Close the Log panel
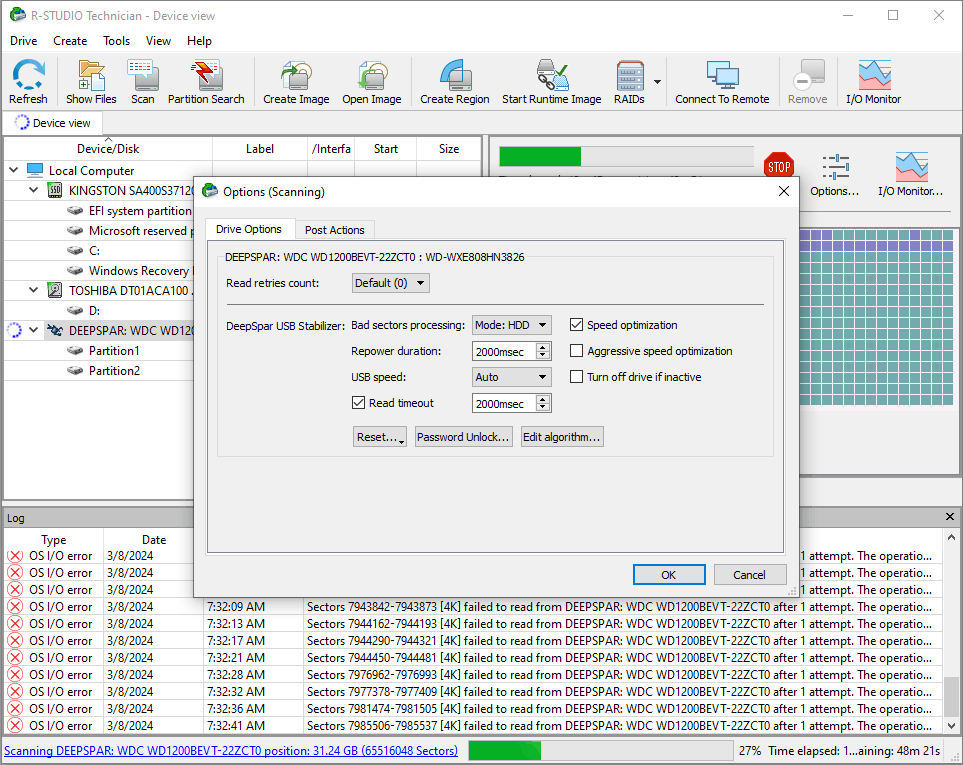This screenshot has height=765, width=963. pos(949,517)
